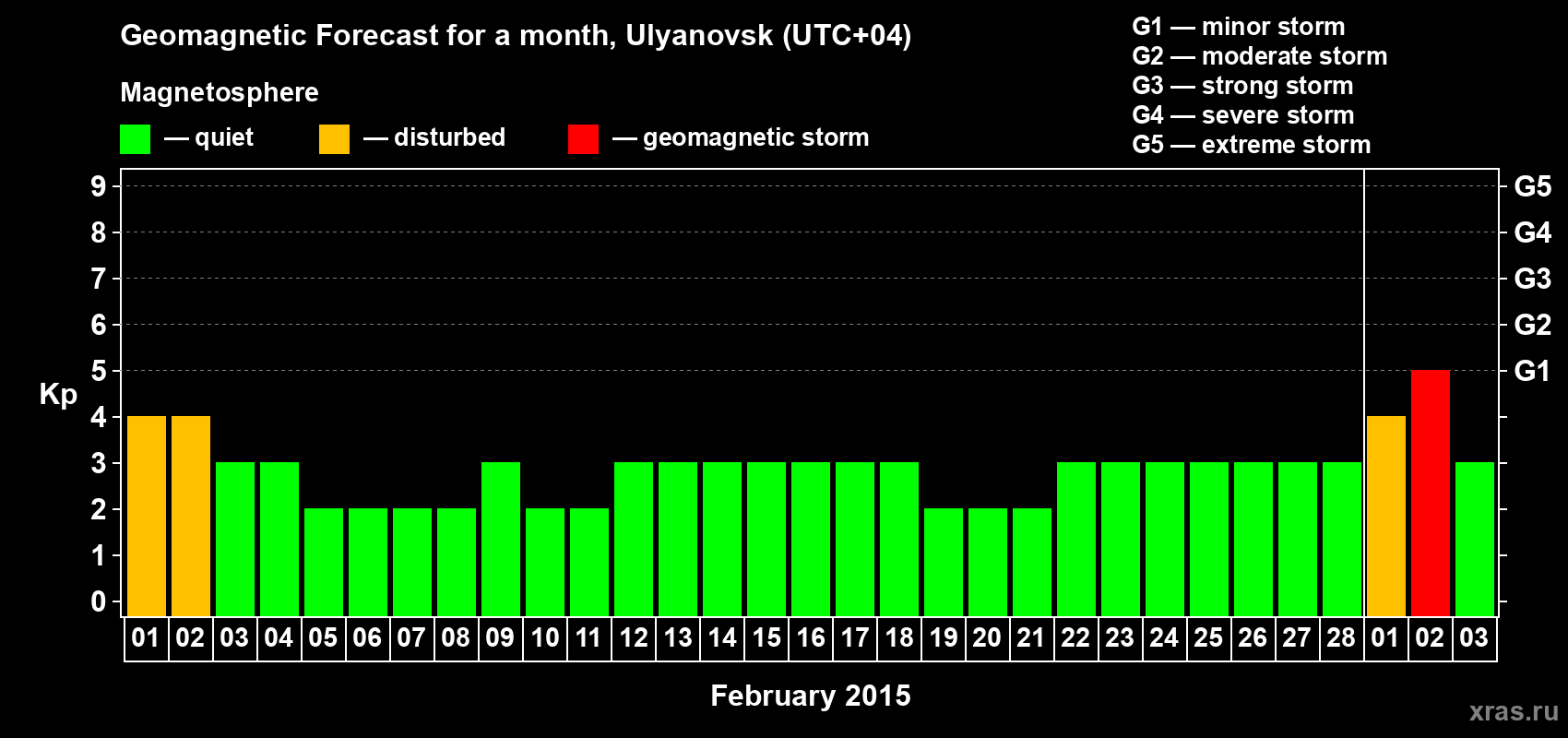Click the date label 07 on x-axis
1568x738 pixels.
411,638
